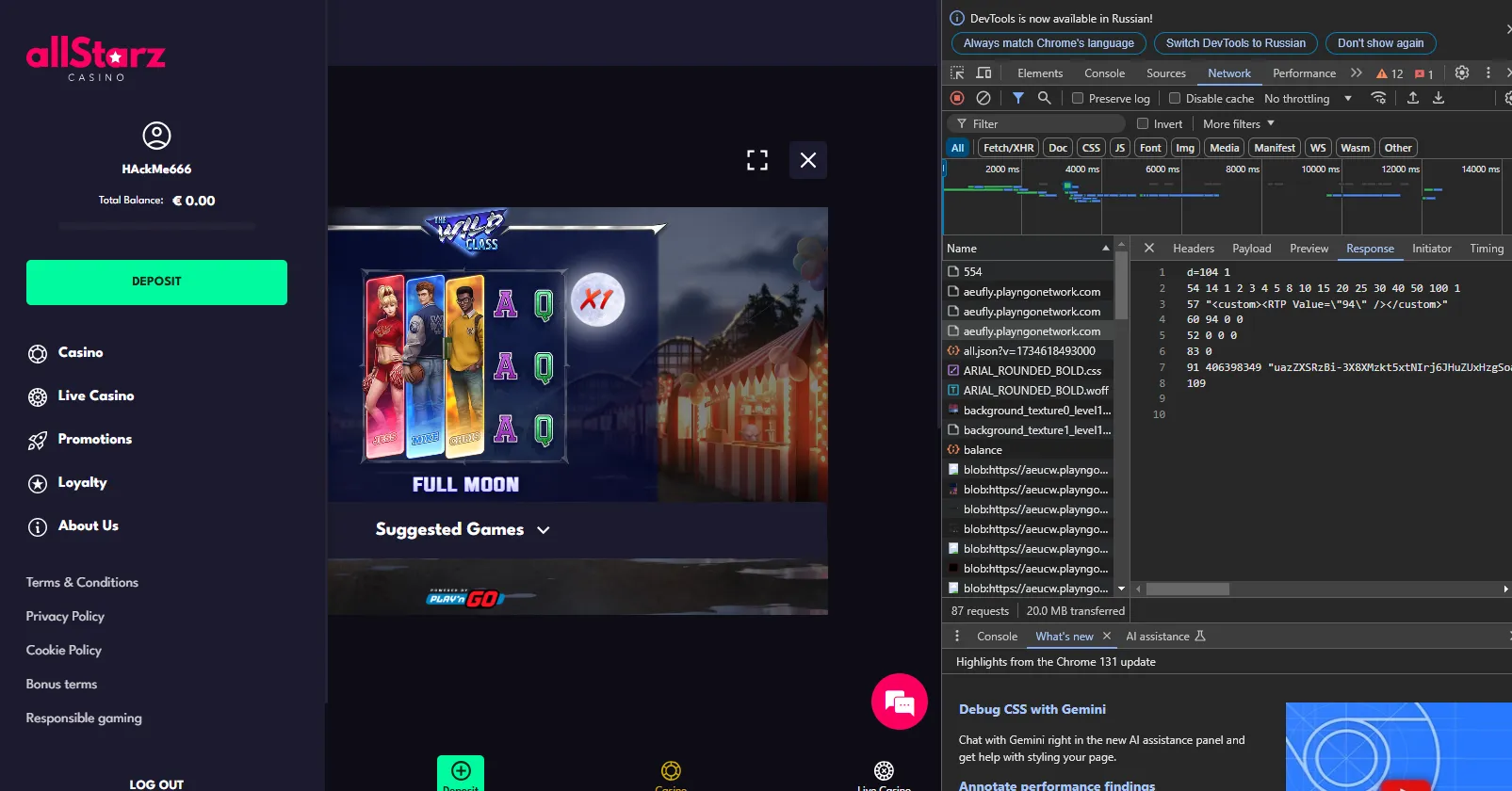Filter requests by JS type
This screenshot has height=791, width=1512.
pyautogui.click(x=1120, y=148)
